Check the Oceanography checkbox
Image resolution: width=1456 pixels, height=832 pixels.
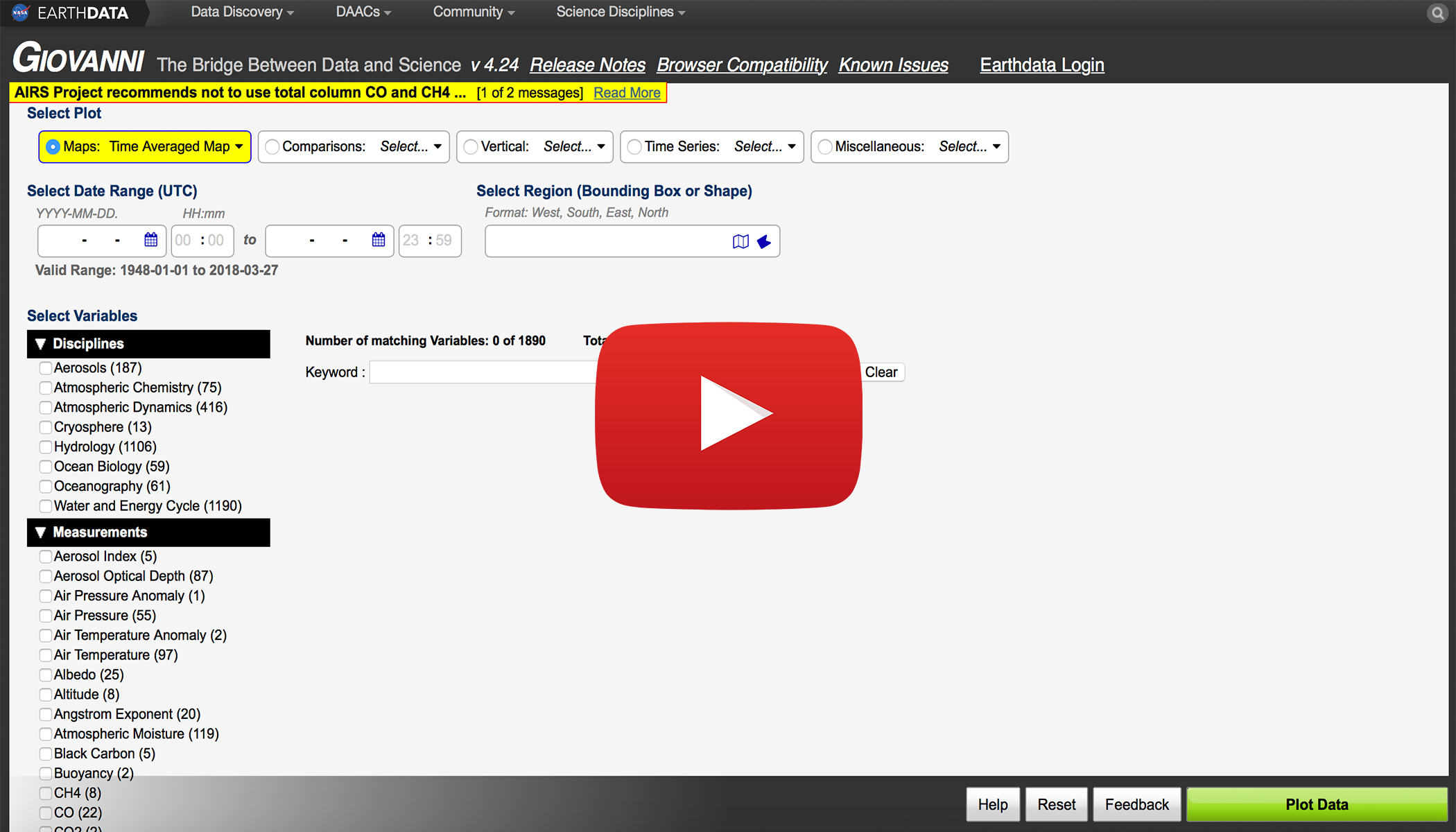click(x=46, y=487)
